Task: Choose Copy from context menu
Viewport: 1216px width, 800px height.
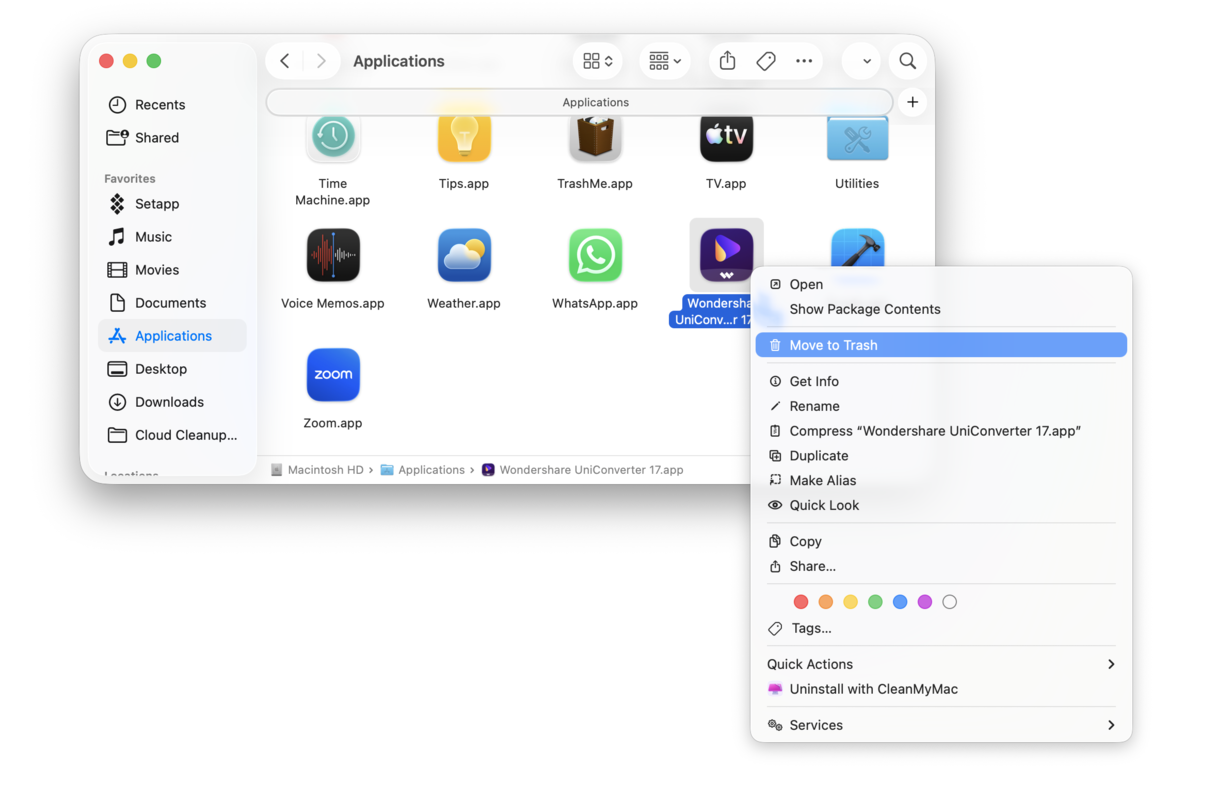Action: pyautogui.click(x=941, y=541)
